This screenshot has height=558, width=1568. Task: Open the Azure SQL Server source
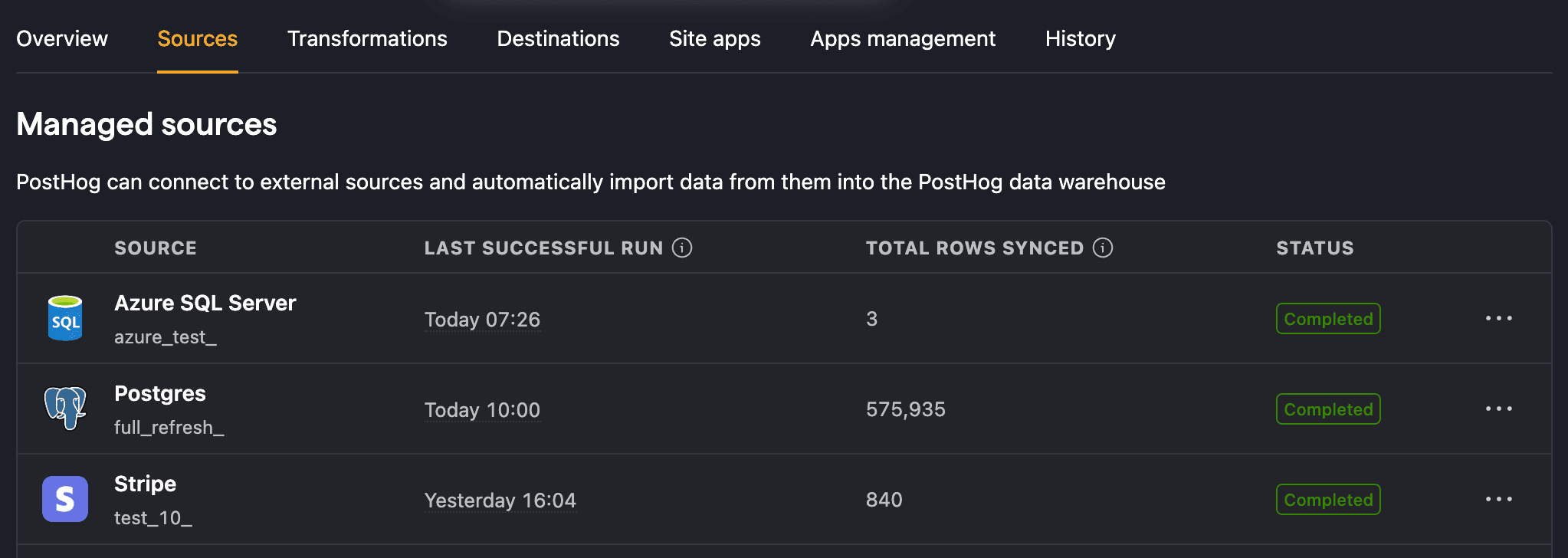point(205,304)
